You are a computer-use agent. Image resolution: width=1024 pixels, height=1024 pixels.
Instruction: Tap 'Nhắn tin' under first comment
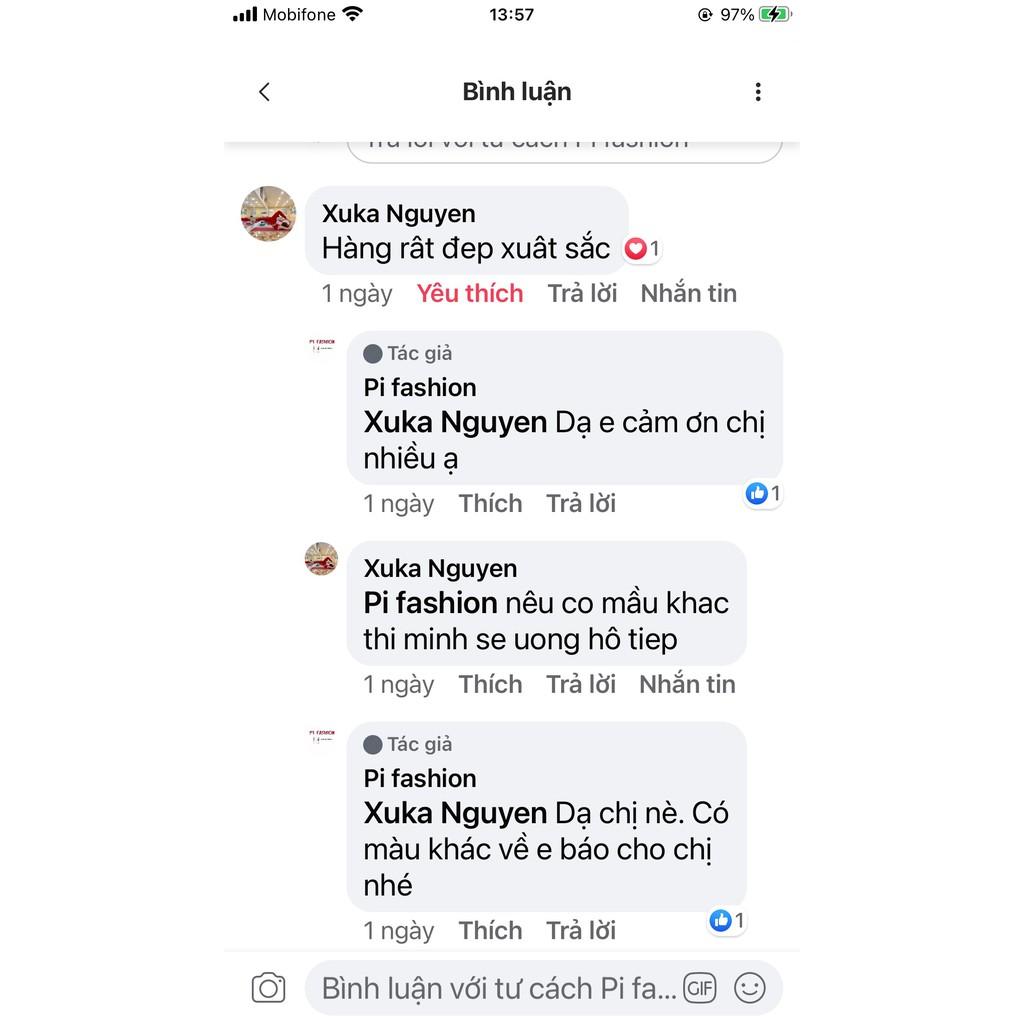688,293
